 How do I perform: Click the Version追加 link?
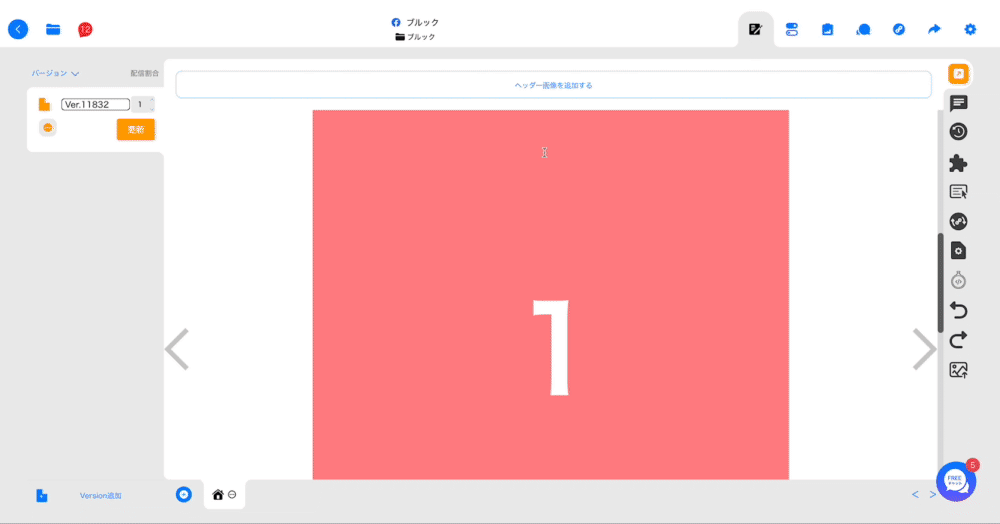pos(101,495)
